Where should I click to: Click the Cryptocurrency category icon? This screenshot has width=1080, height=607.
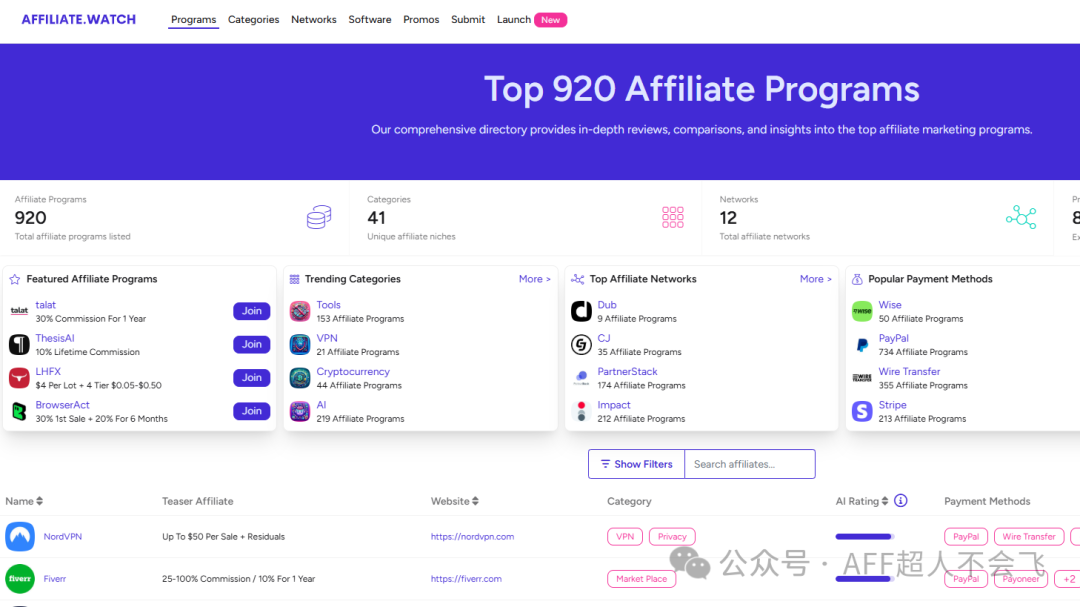[300, 378]
